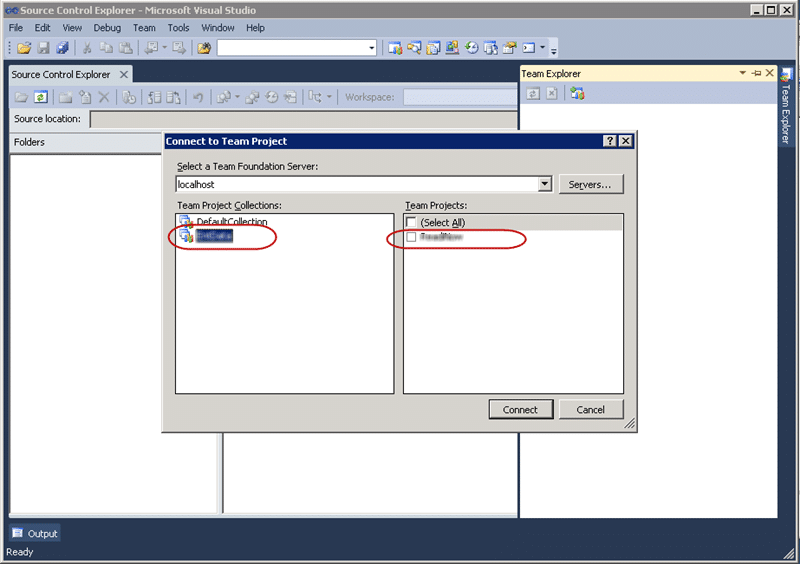Viewport: 800px width, 564px height.
Task: Open the Window menu
Action: (x=218, y=28)
